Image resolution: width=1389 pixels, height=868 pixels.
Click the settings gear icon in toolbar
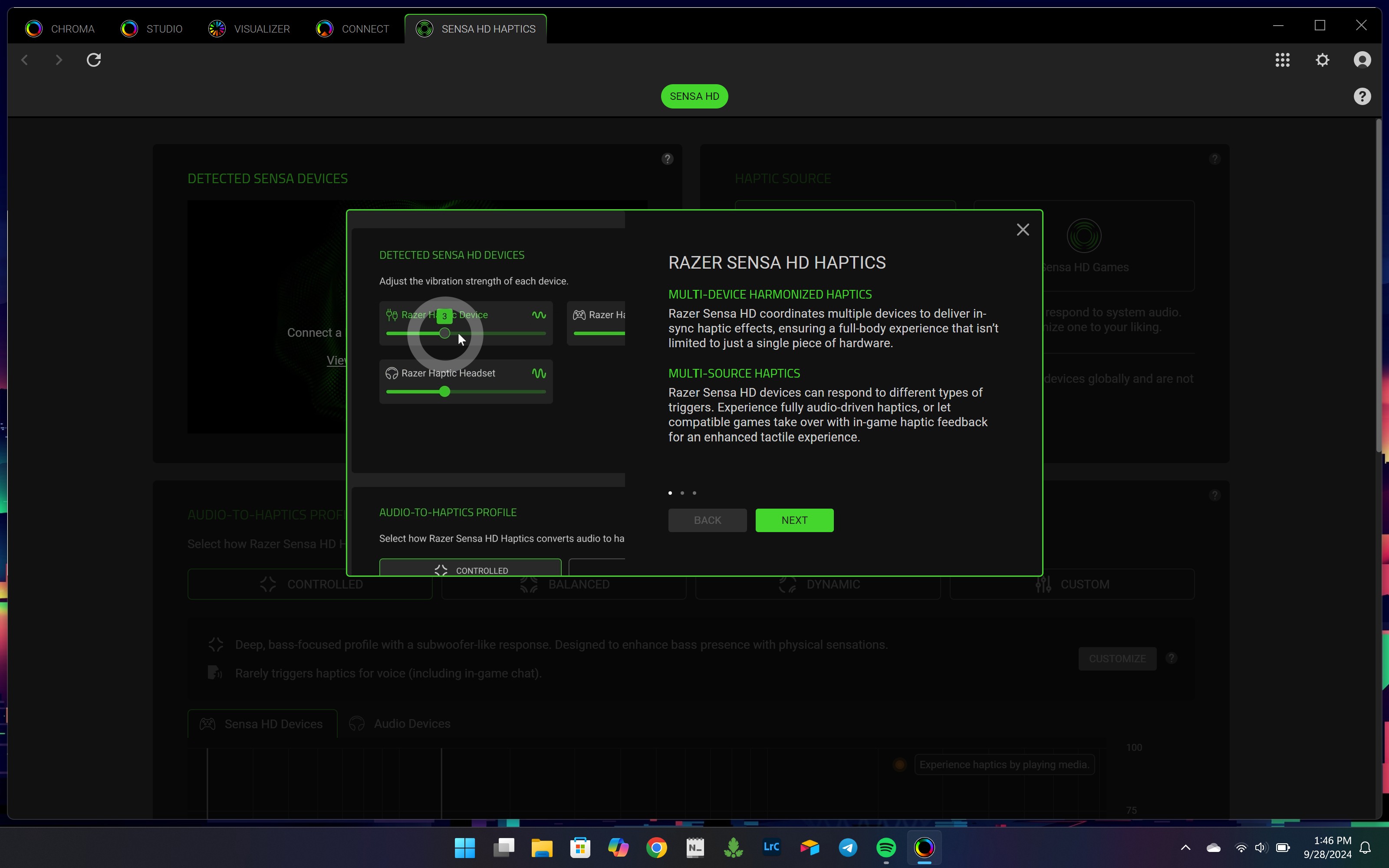click(1322, 60)
